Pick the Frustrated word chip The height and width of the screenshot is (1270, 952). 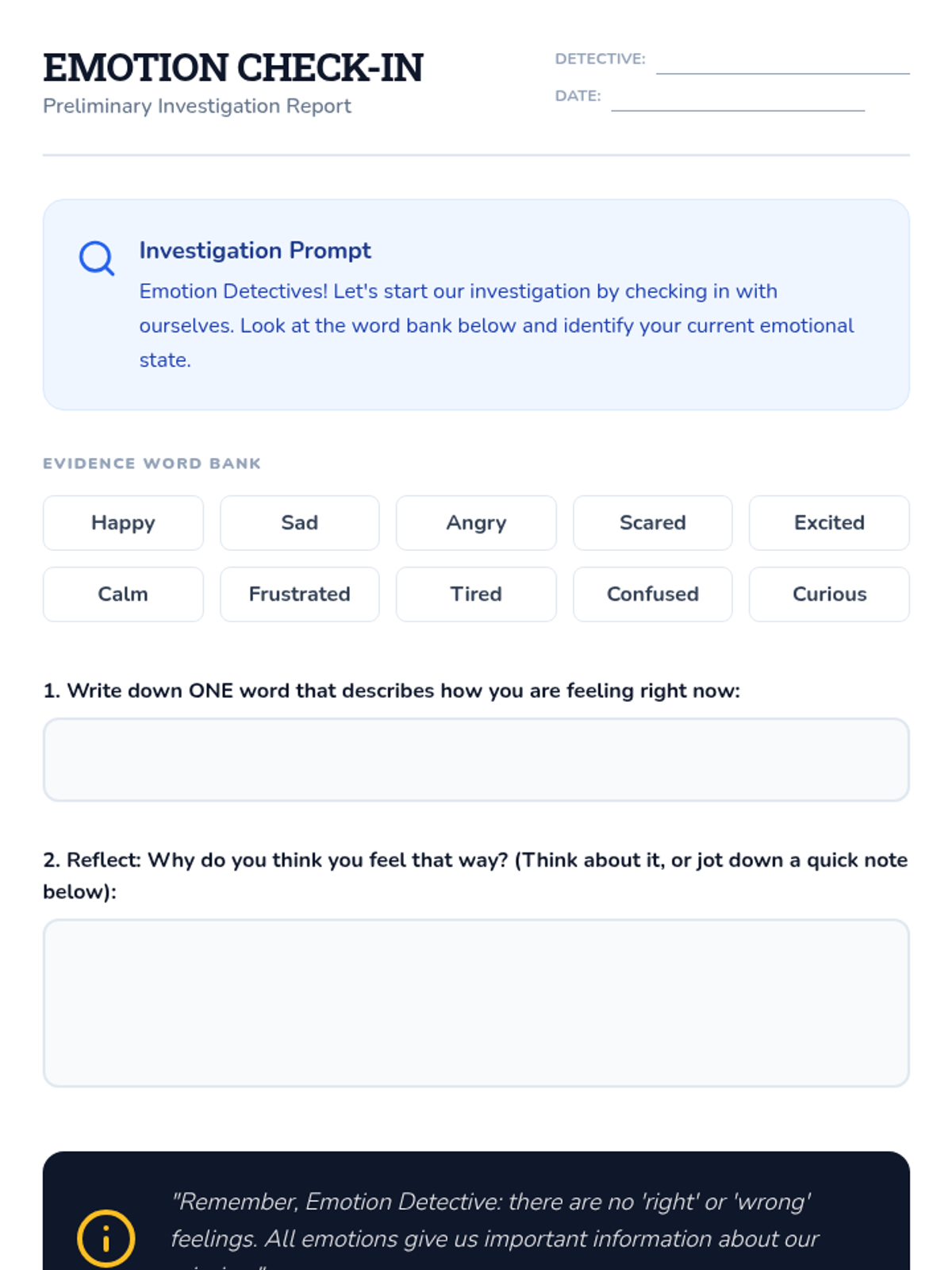tap(299, 595)
